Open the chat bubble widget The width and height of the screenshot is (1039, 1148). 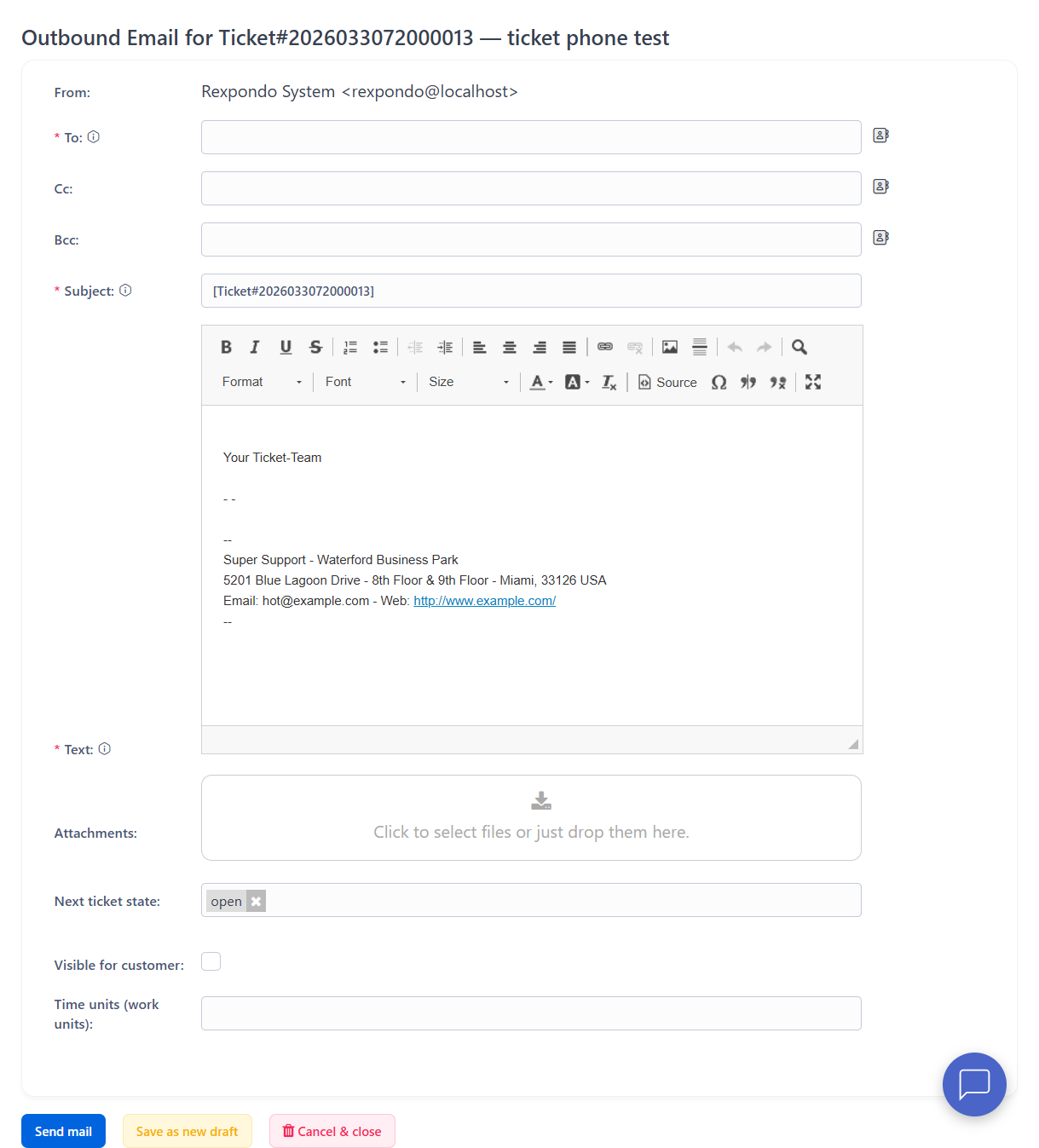[974, 1084]
